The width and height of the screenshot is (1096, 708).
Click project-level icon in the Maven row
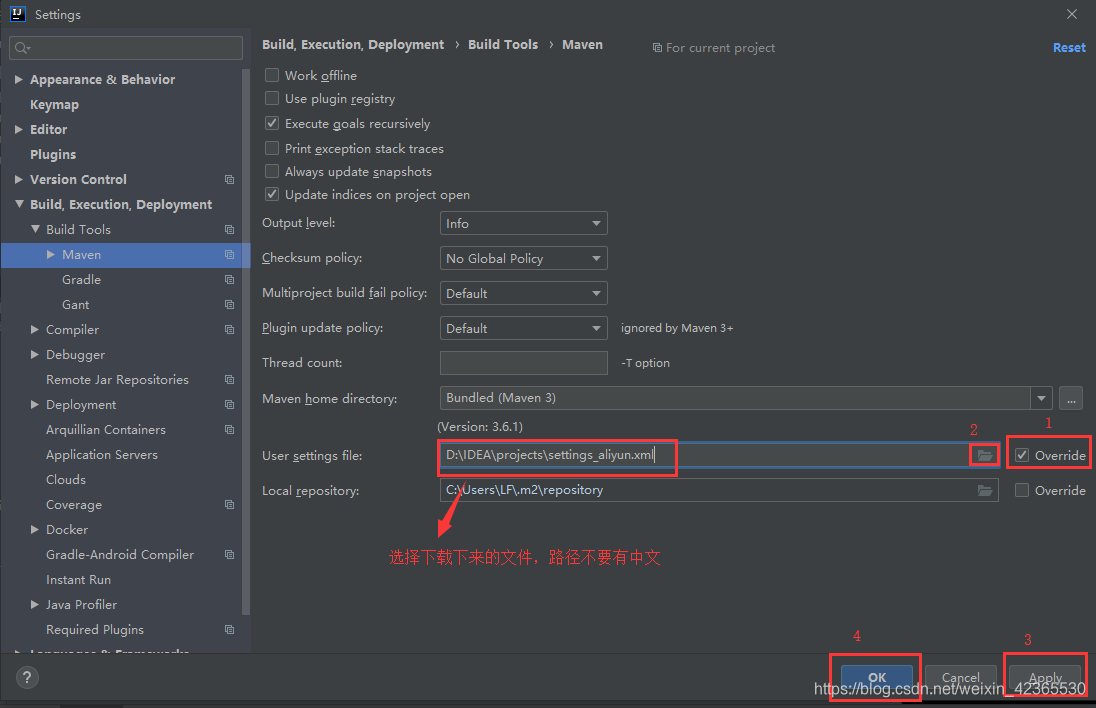pyautogui.click(x=229, y=254)
